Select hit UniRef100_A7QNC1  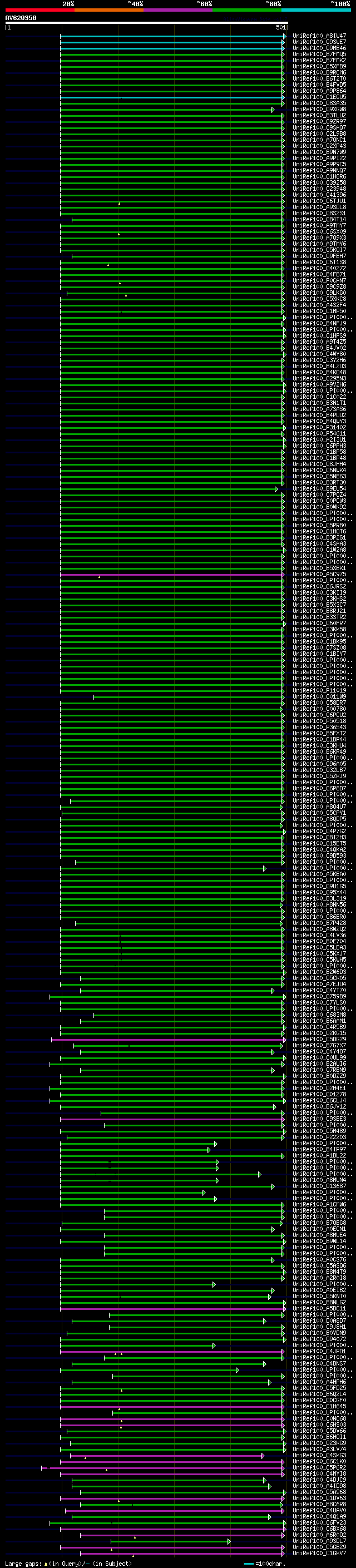319,140
